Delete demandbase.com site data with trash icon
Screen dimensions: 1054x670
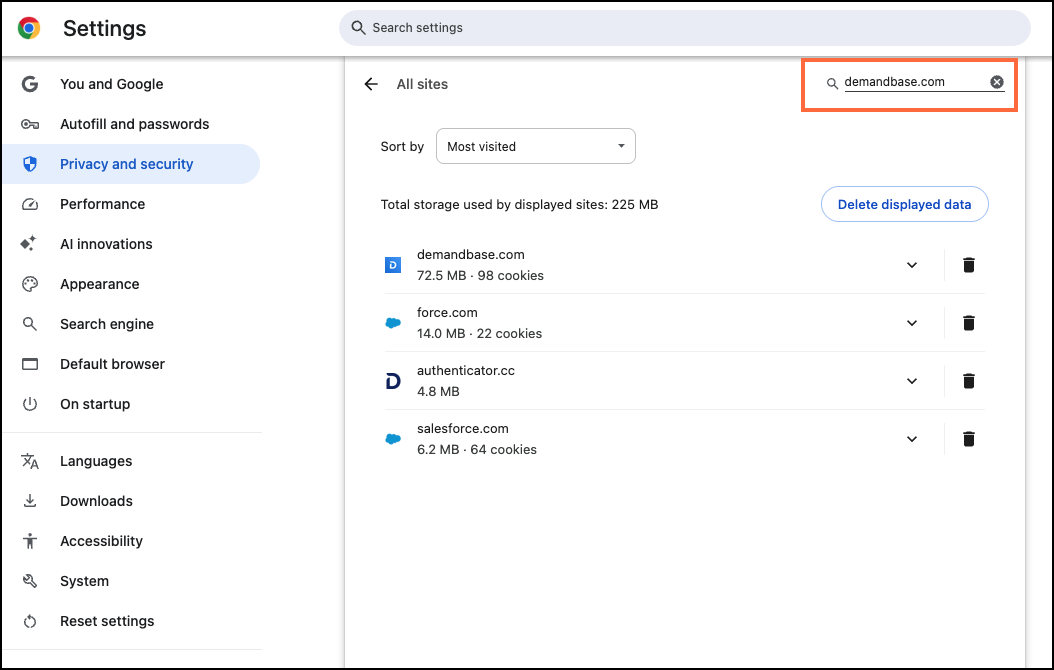pyautogui.click(x=969, y=265)
